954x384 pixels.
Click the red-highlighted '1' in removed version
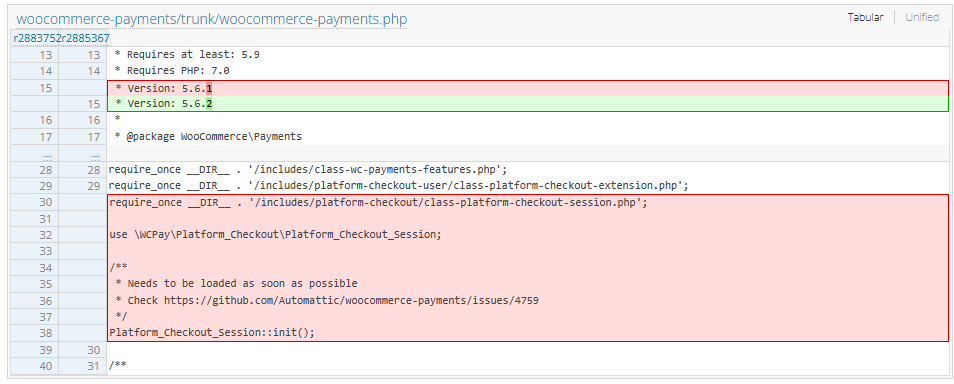click(x=209, y=88)
